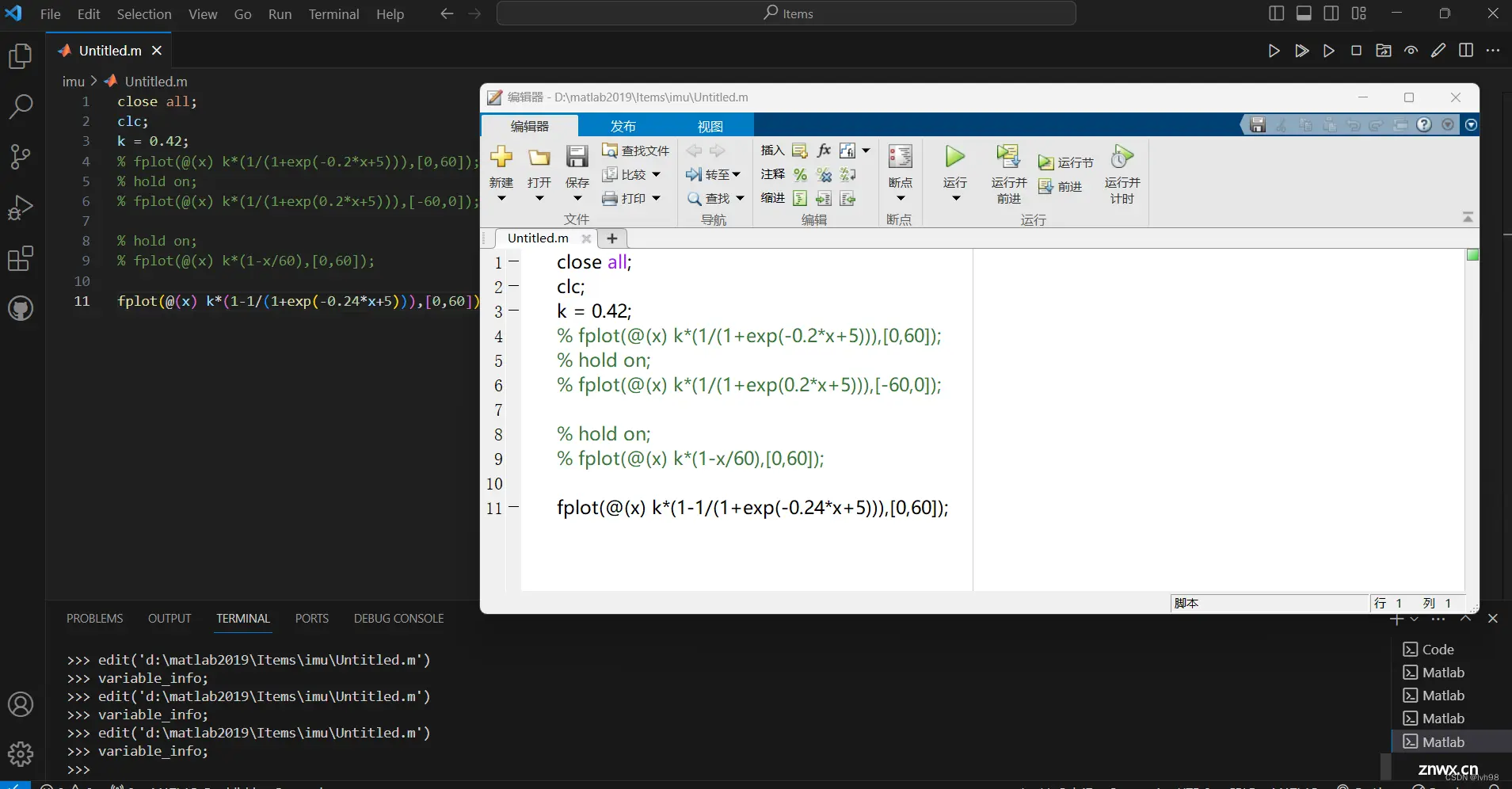Click 前进 (Advance) button in MATLAB
The image size is (1512, 789).
1060,186
